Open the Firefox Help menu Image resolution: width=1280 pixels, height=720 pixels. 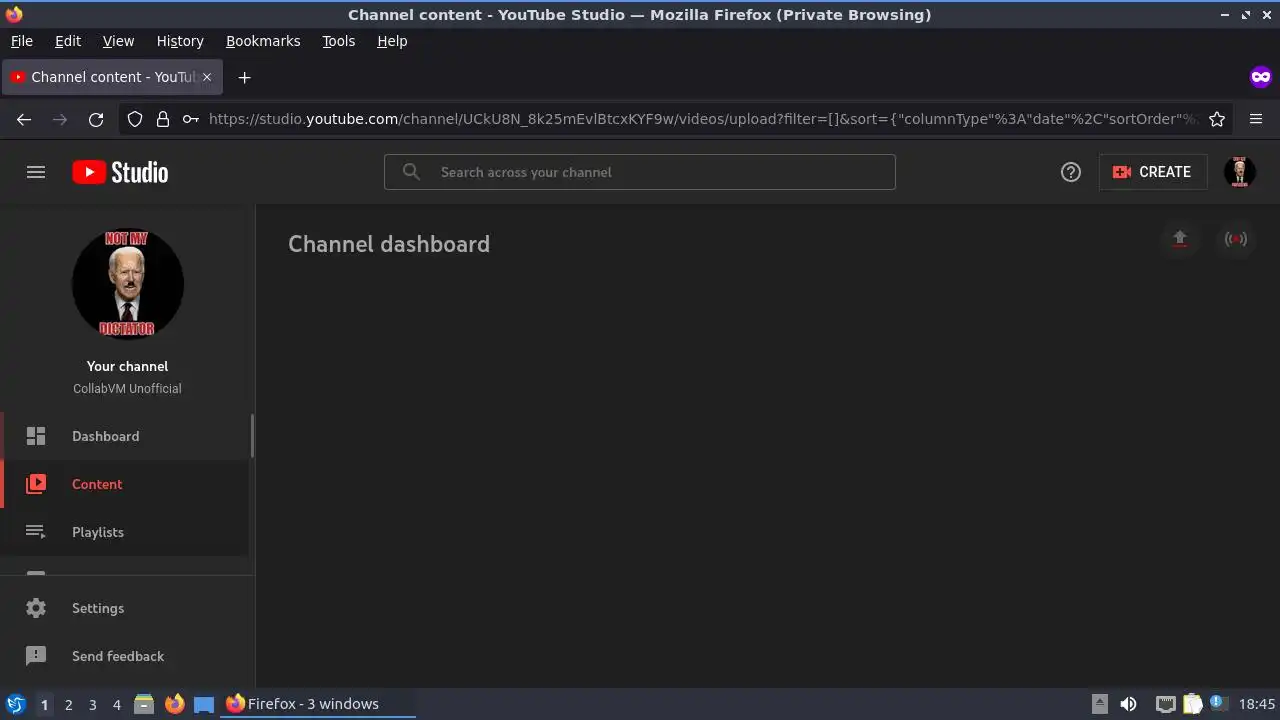point(392,41)
